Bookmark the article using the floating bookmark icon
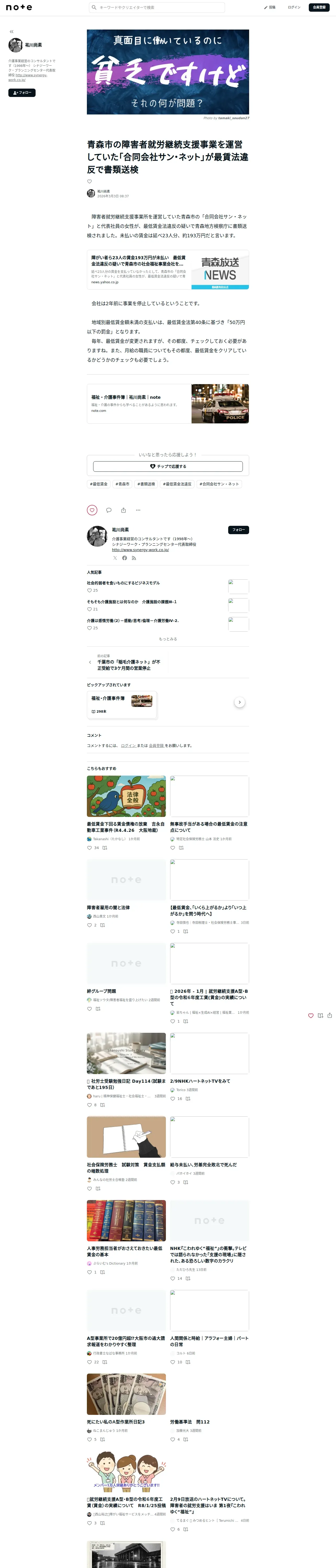The width and height of the screenshot is (336, 1568). 320,1015
